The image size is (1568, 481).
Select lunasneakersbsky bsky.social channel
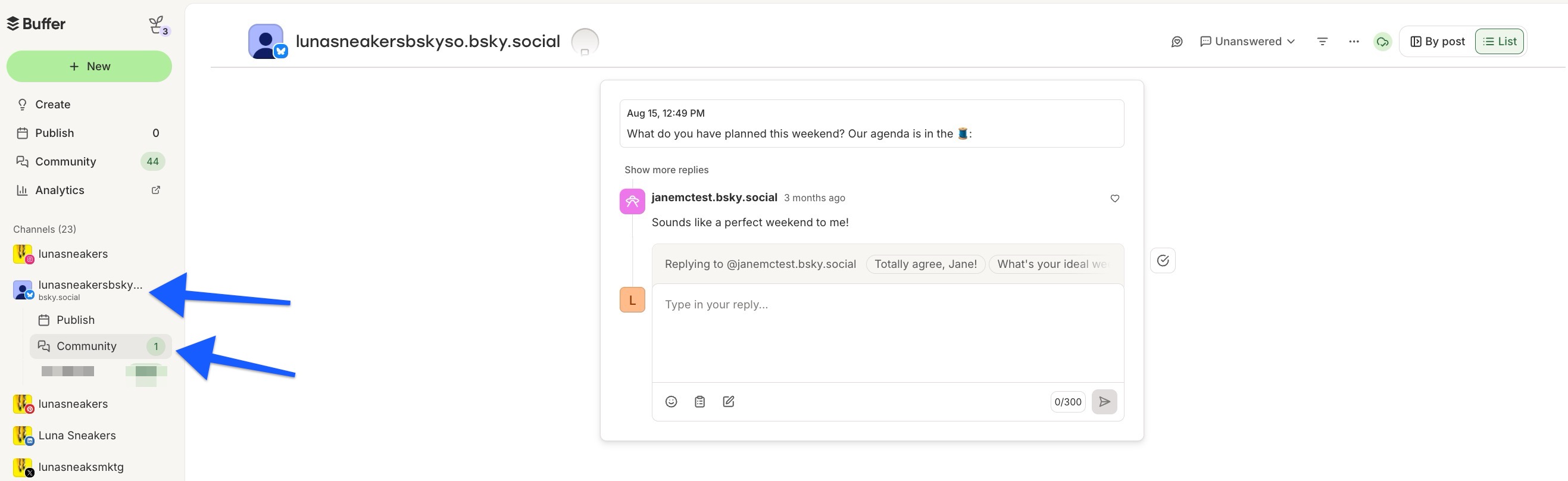pos(89,290)
